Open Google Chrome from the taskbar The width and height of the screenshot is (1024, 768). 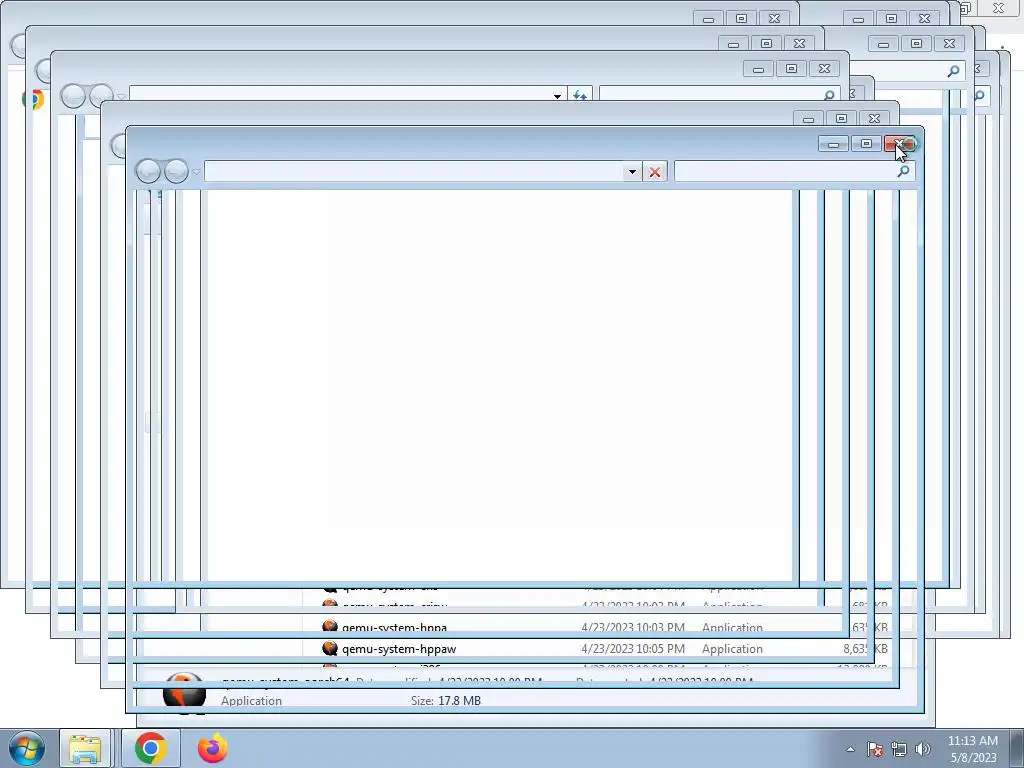coord(151,748)
